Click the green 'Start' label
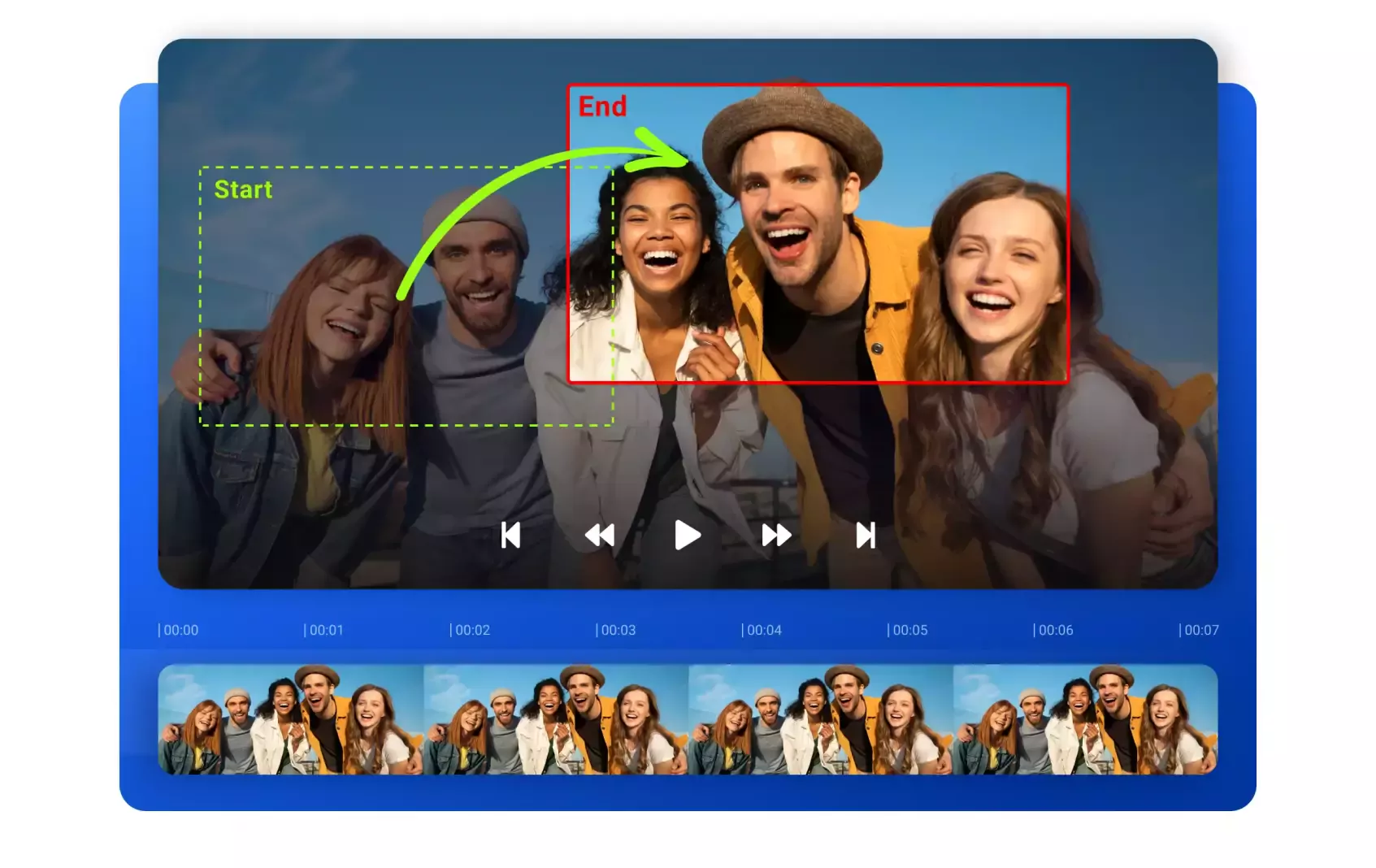Viewport: 1376px width, 868px height. pyautogui.click(x=243, y=189)
